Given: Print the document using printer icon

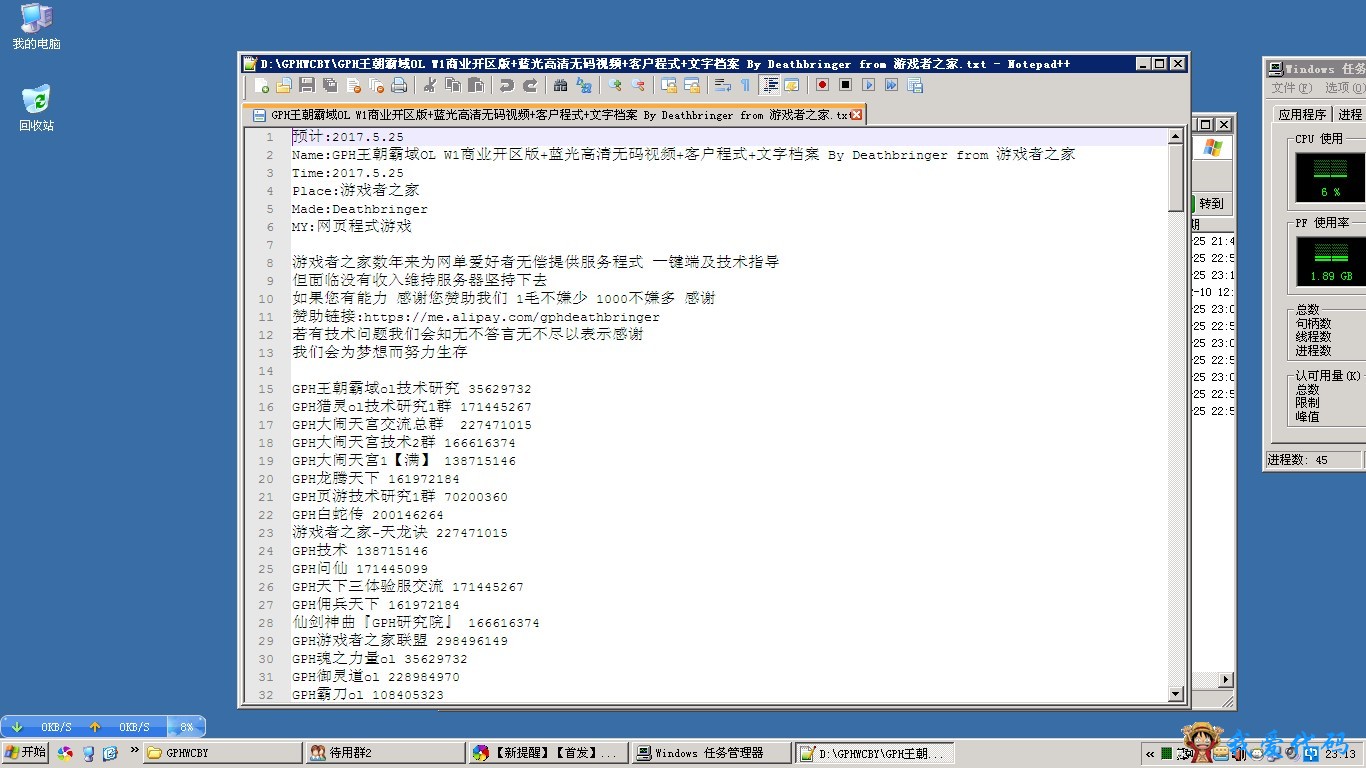Looking at the screenshot, I should coord(399,86).
